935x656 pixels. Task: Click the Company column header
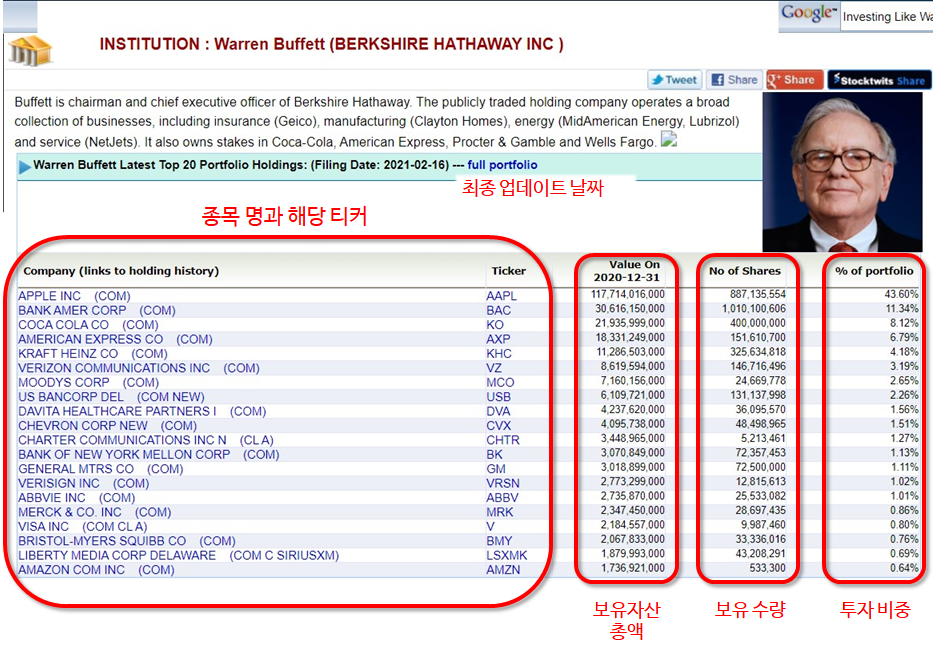pos(121,271)
